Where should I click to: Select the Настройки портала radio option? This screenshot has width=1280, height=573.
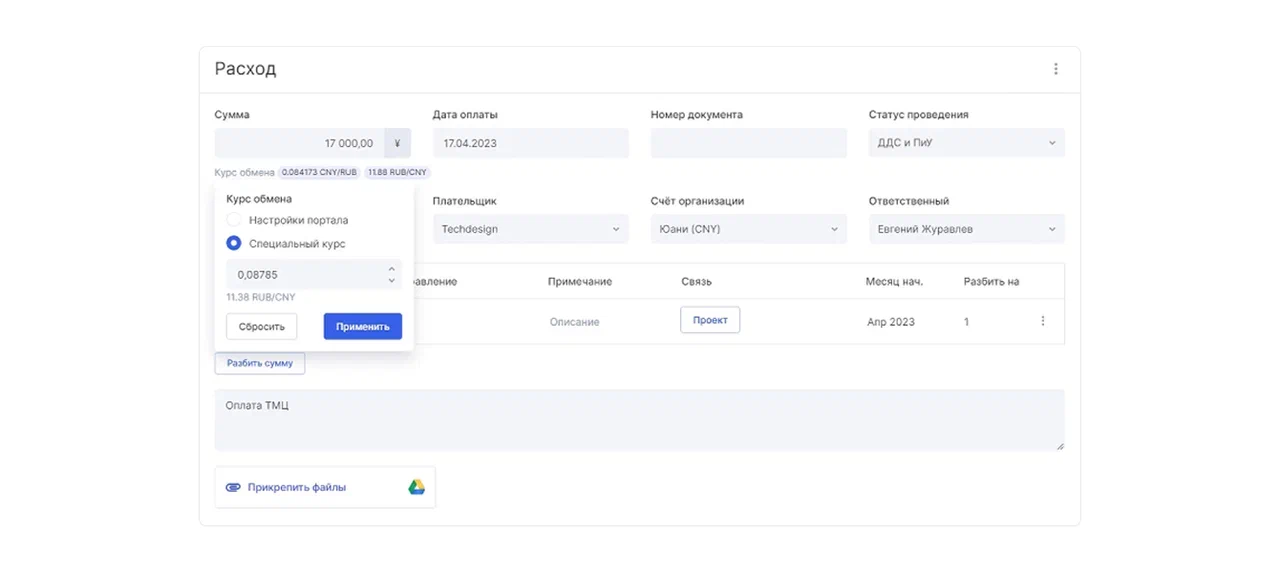(x=234, y=220)
